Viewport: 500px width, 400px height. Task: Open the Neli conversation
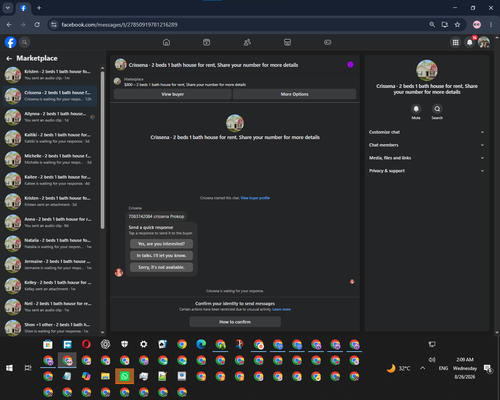[50, 307]
